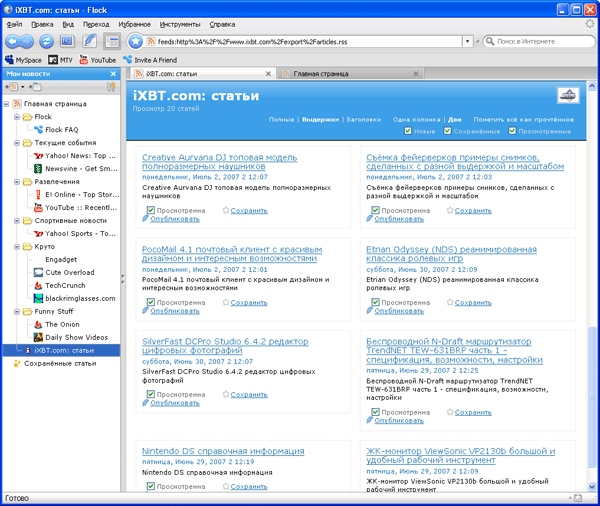Open MySpace bookmark
600x506 pixels.
coord(23,60)
